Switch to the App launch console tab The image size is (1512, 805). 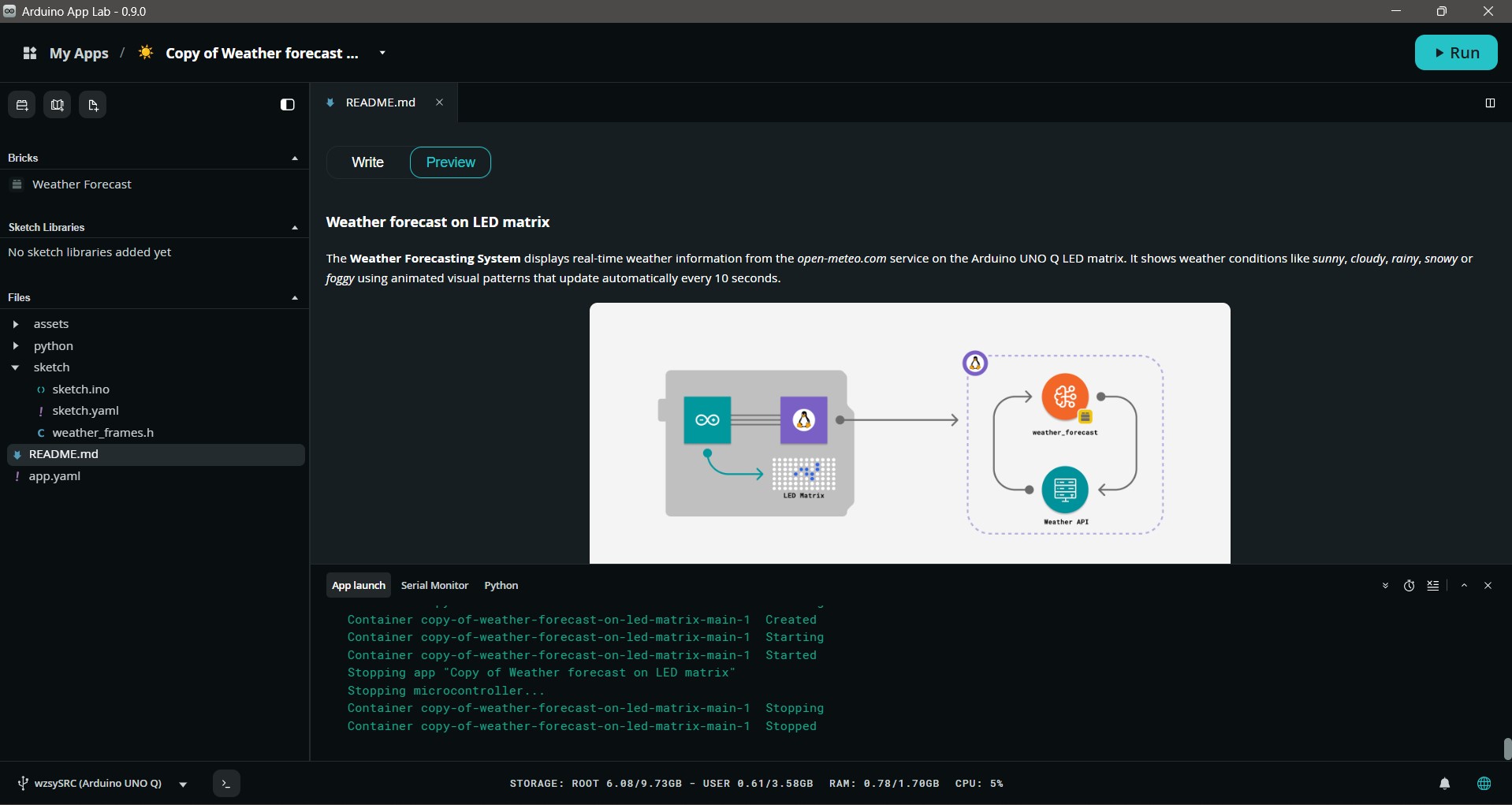point(359,585)
